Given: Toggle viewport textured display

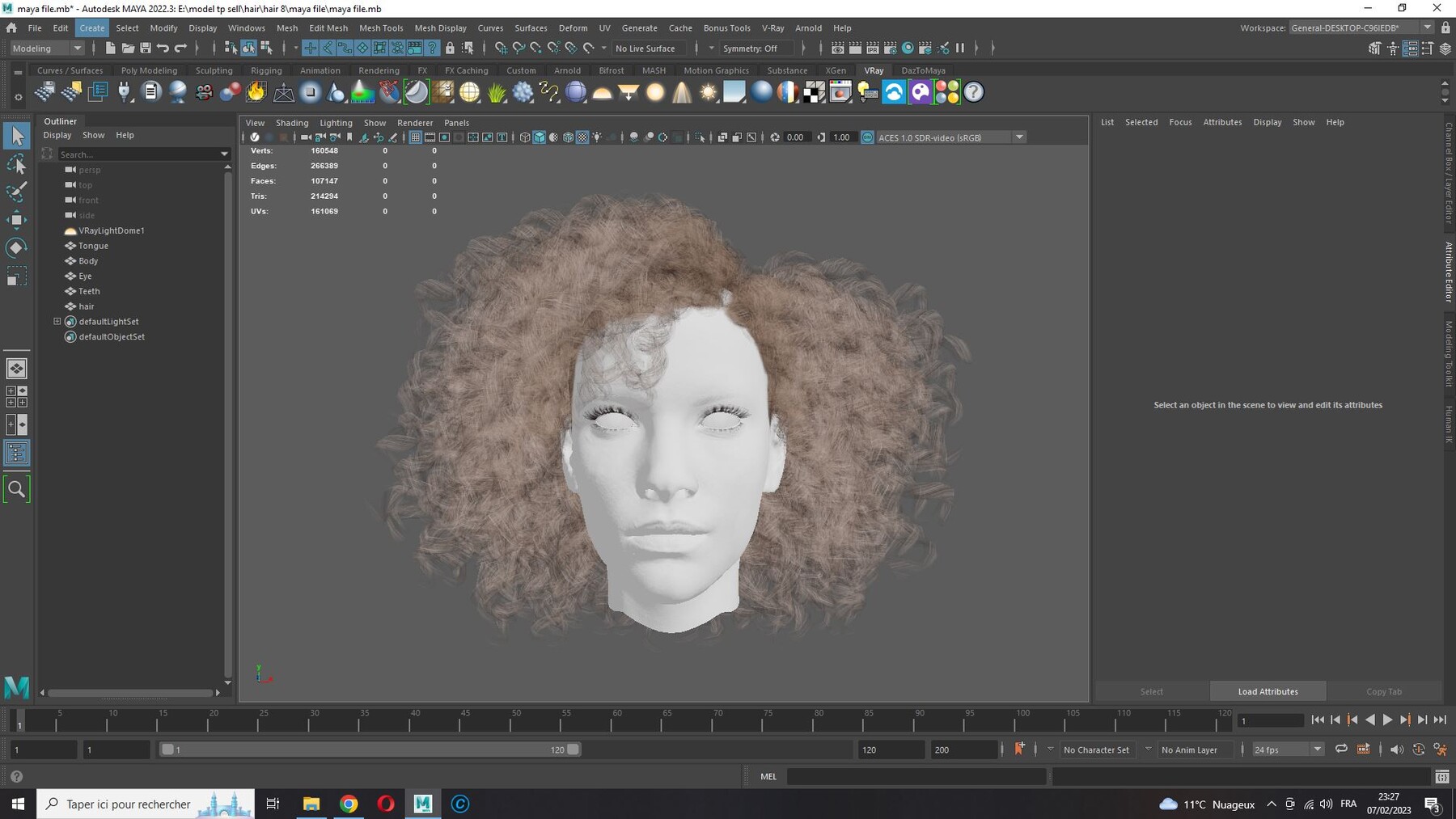Looking at the screenshot, I should tap(582, 137).
